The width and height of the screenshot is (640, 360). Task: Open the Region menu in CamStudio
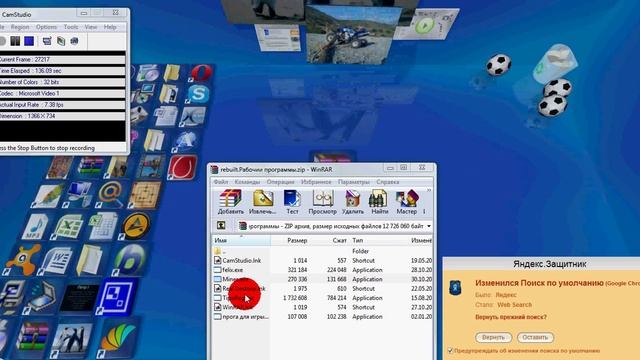point(20,27)
